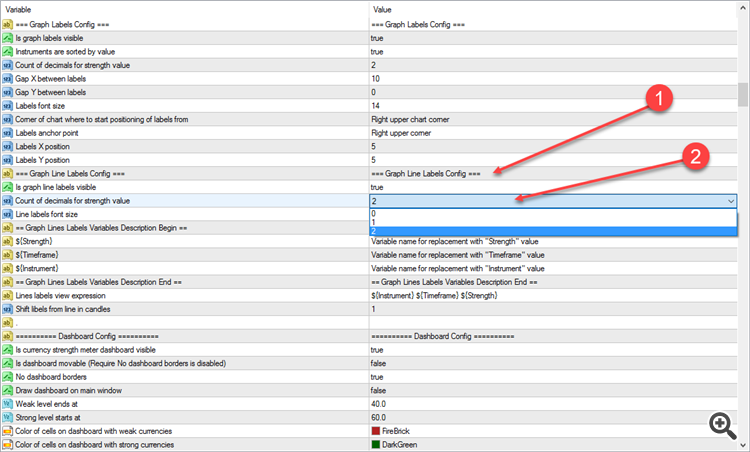Click the icon beside 'Draw dashboard on main window'

tap(7, 390)
